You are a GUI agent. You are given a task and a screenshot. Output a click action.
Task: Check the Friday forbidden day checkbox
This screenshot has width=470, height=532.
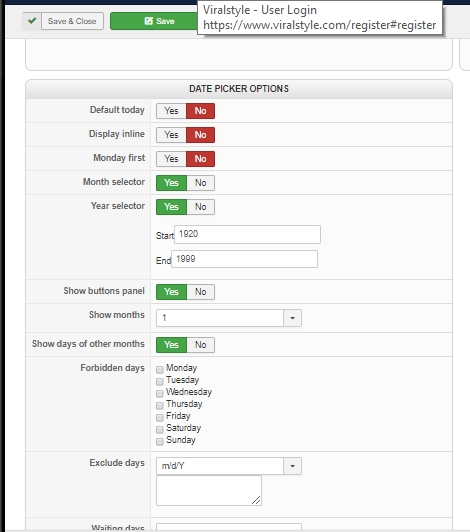(160, 417)
